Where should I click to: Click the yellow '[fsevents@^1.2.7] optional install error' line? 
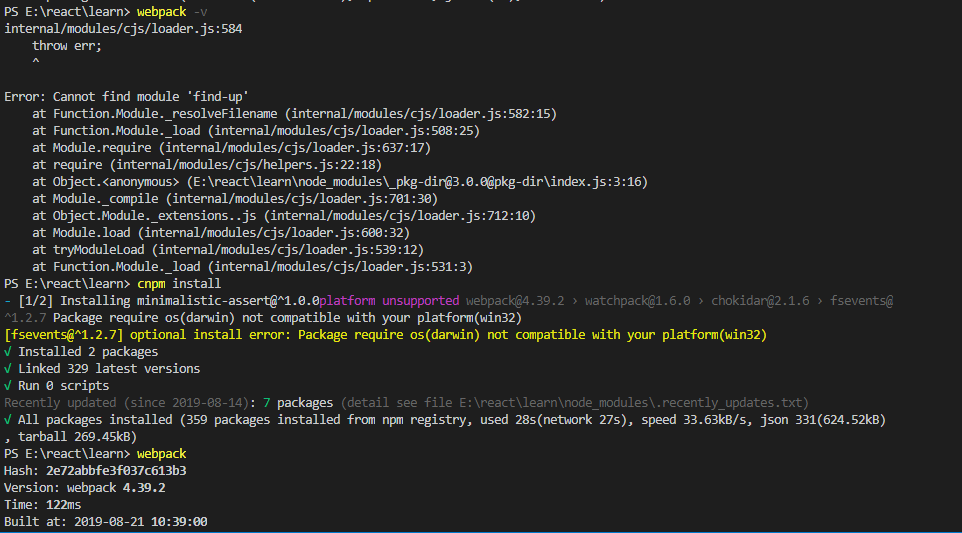click(385, 335)
